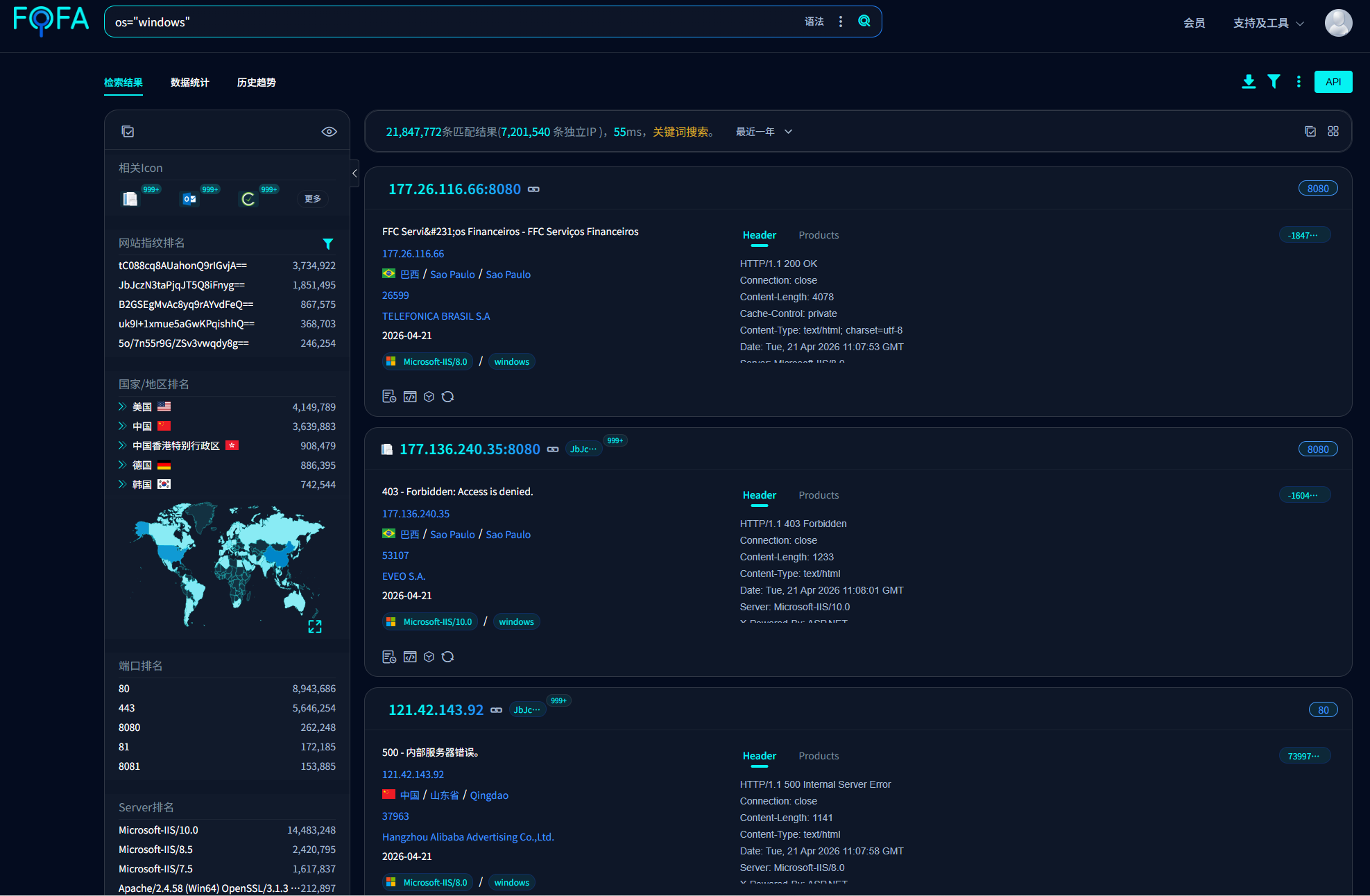Image resolution: width=1370 pixels, height=896 pixels.
Task: Expand the 德国 country row
Action: (122, 465)
